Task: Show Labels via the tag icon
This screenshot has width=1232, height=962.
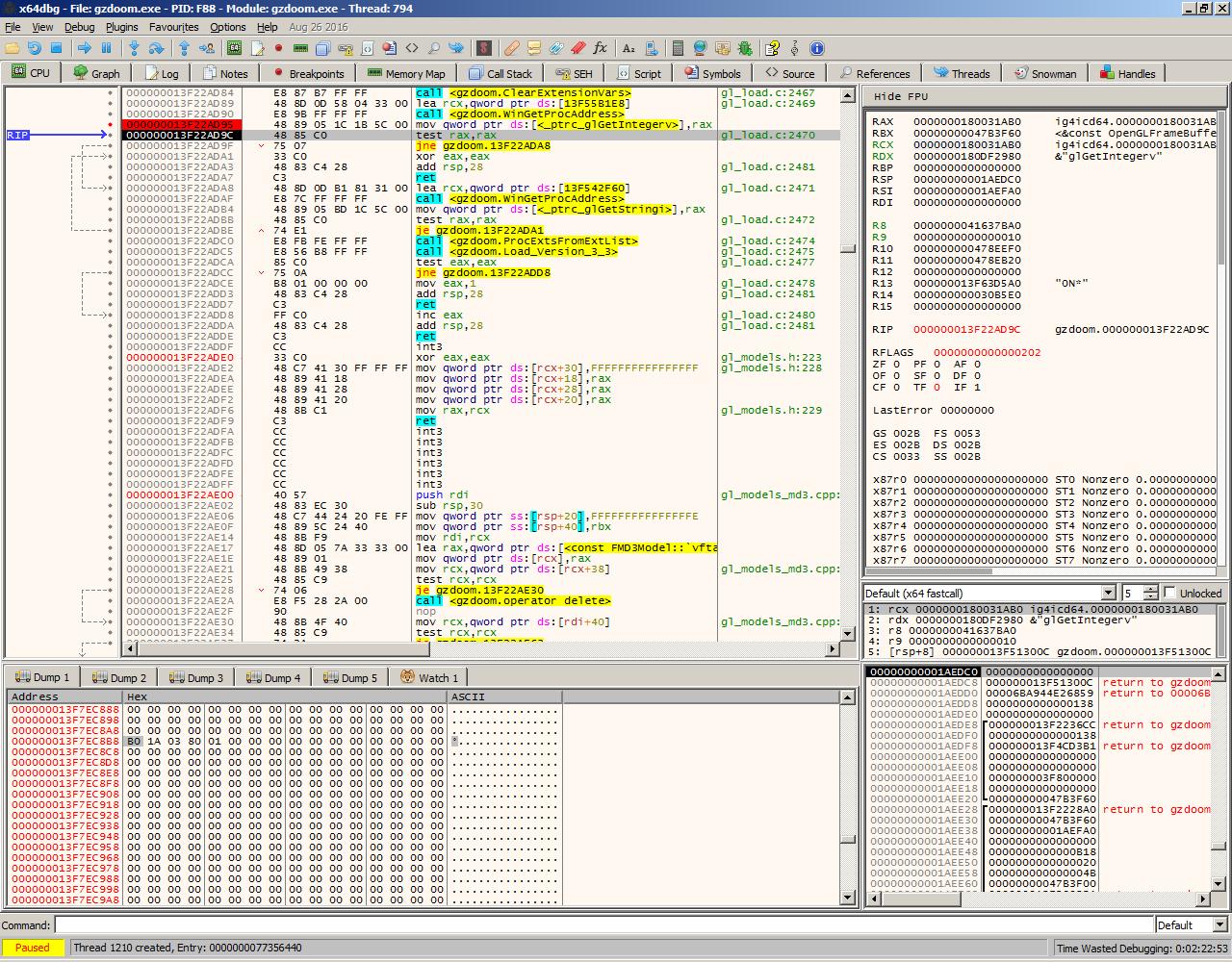Action: pos(556,47)
